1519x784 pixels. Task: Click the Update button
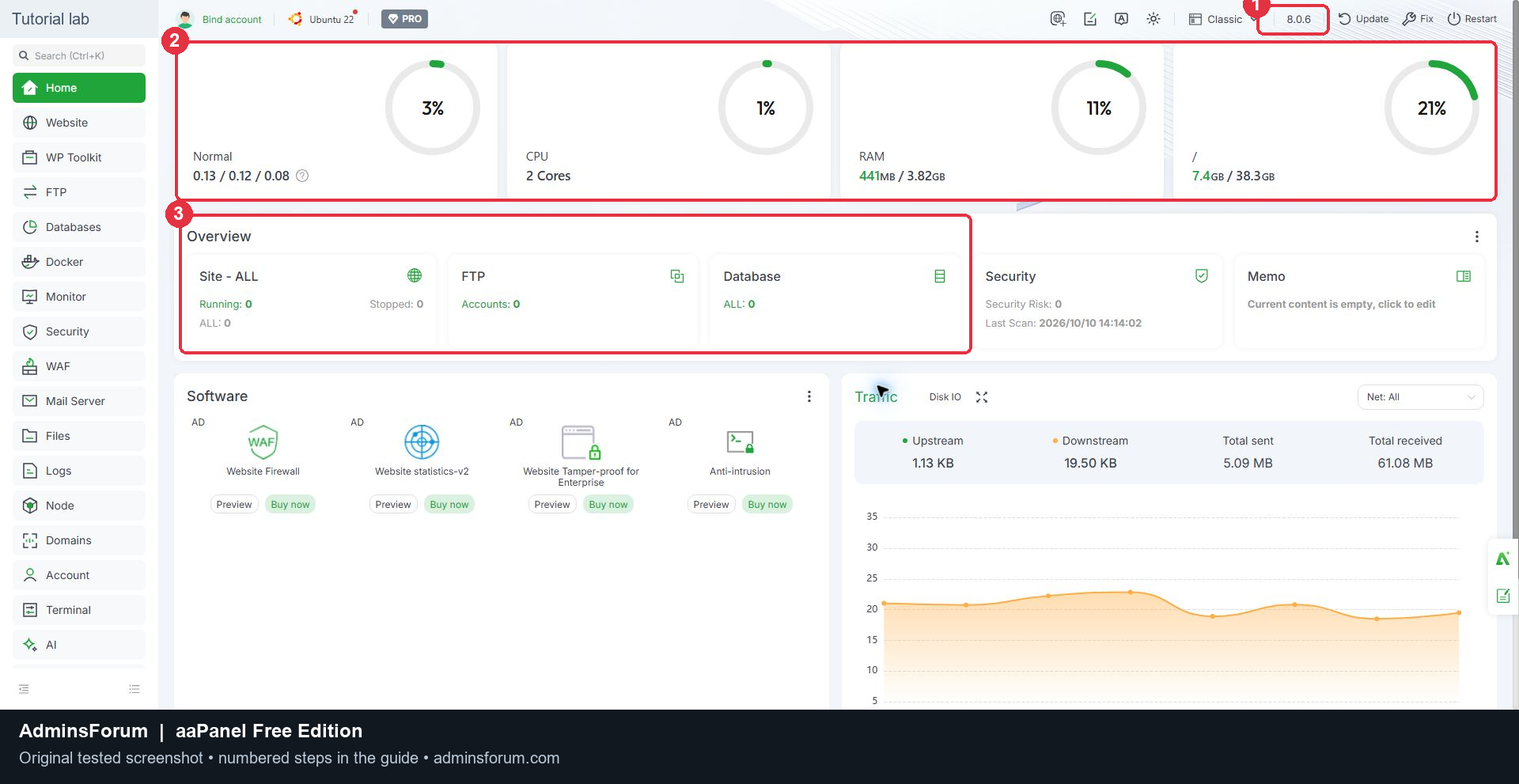tap(1363, 19)
